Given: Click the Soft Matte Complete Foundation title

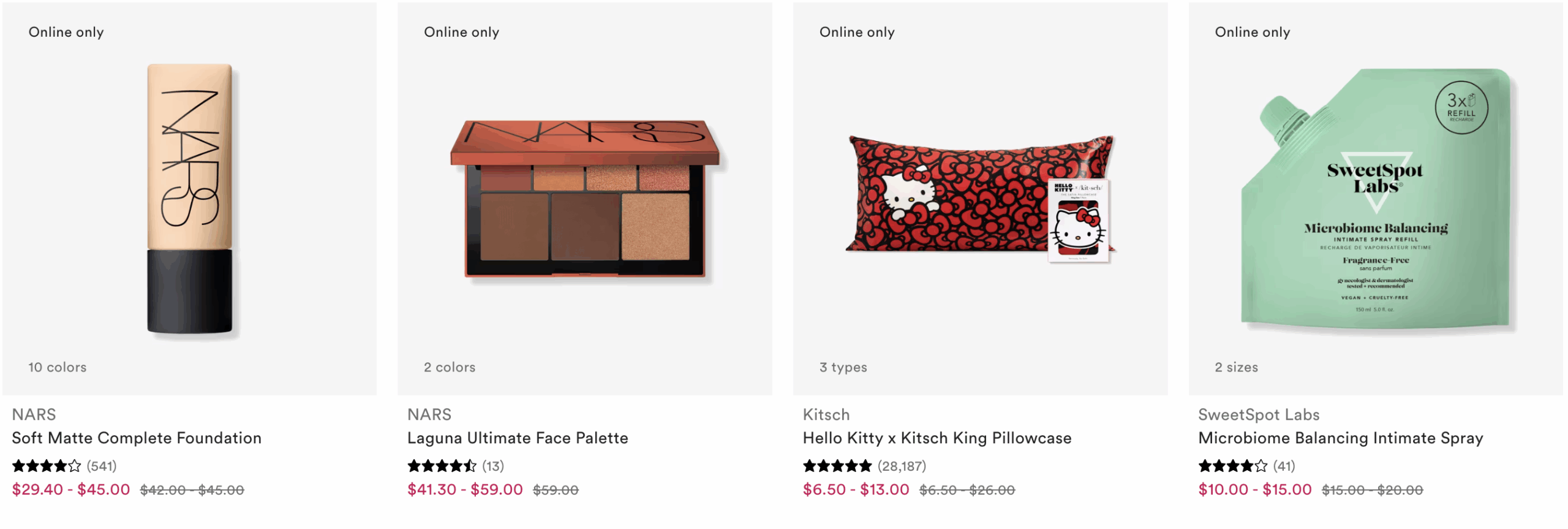Looking at the screenshot, I should (137, 438).
